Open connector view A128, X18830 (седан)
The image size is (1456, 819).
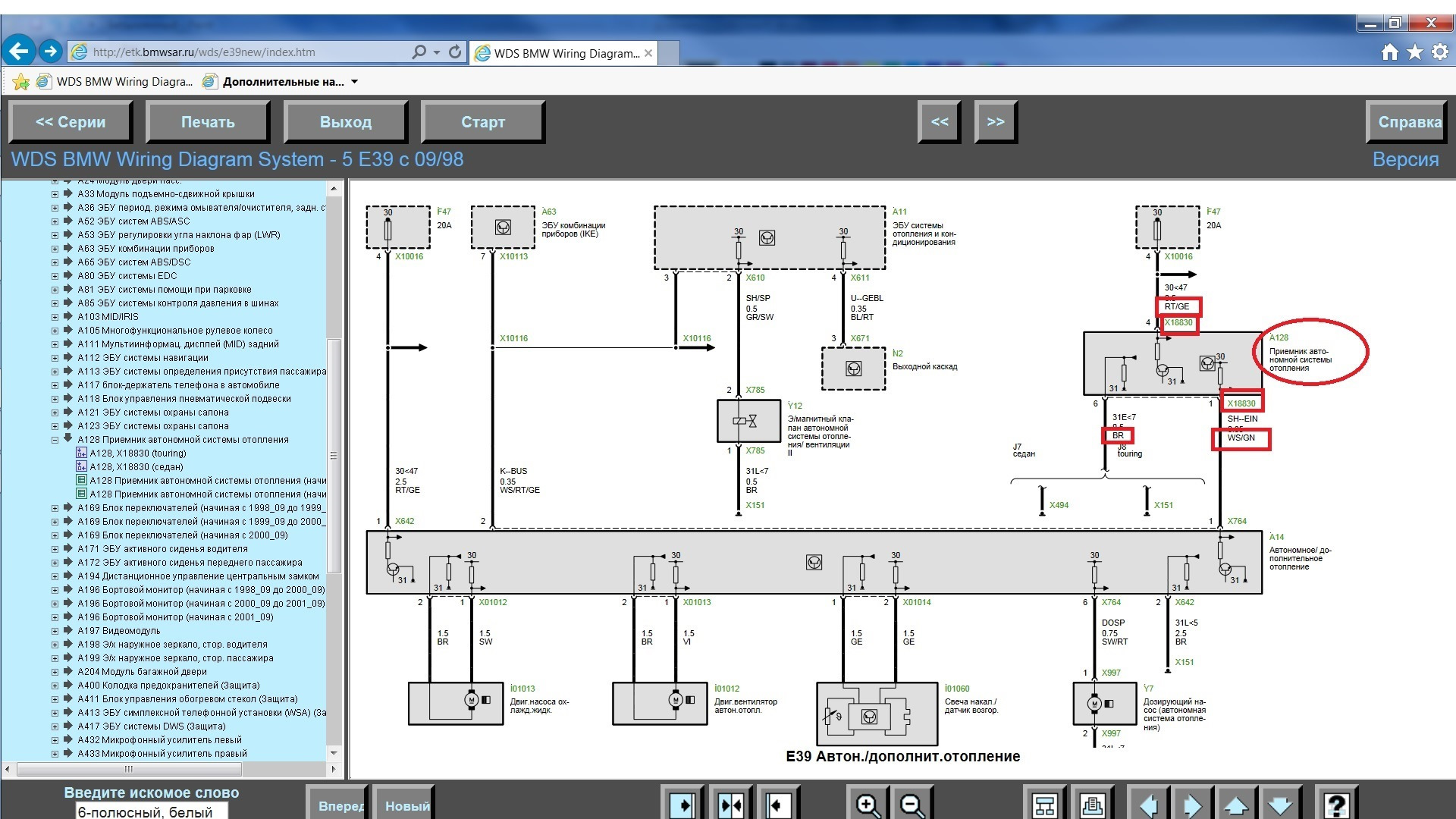(x=136, y=467)
